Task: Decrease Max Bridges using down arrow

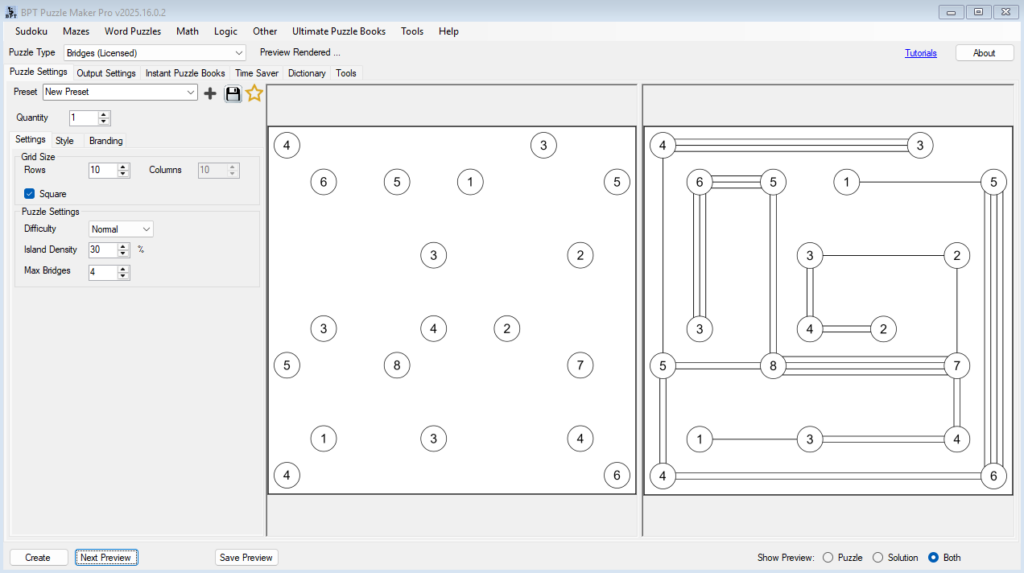Action: click(123, 276)
